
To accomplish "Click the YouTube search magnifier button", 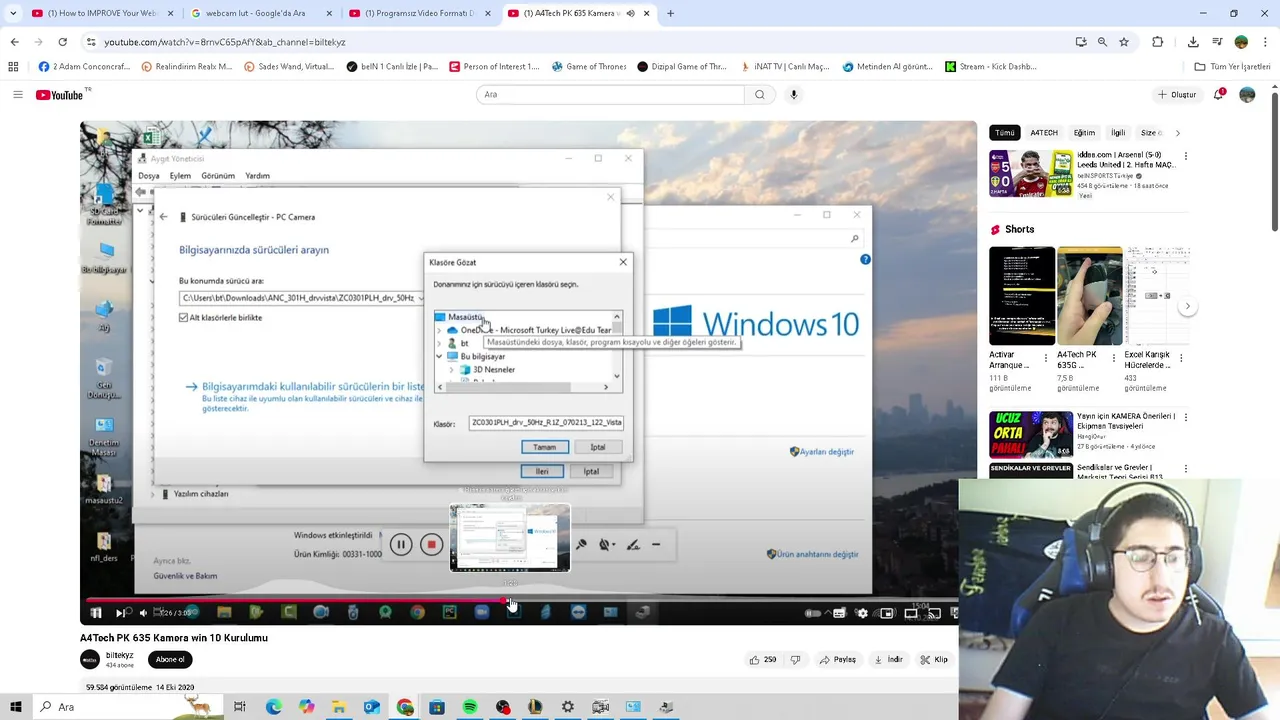I will 760,95.
